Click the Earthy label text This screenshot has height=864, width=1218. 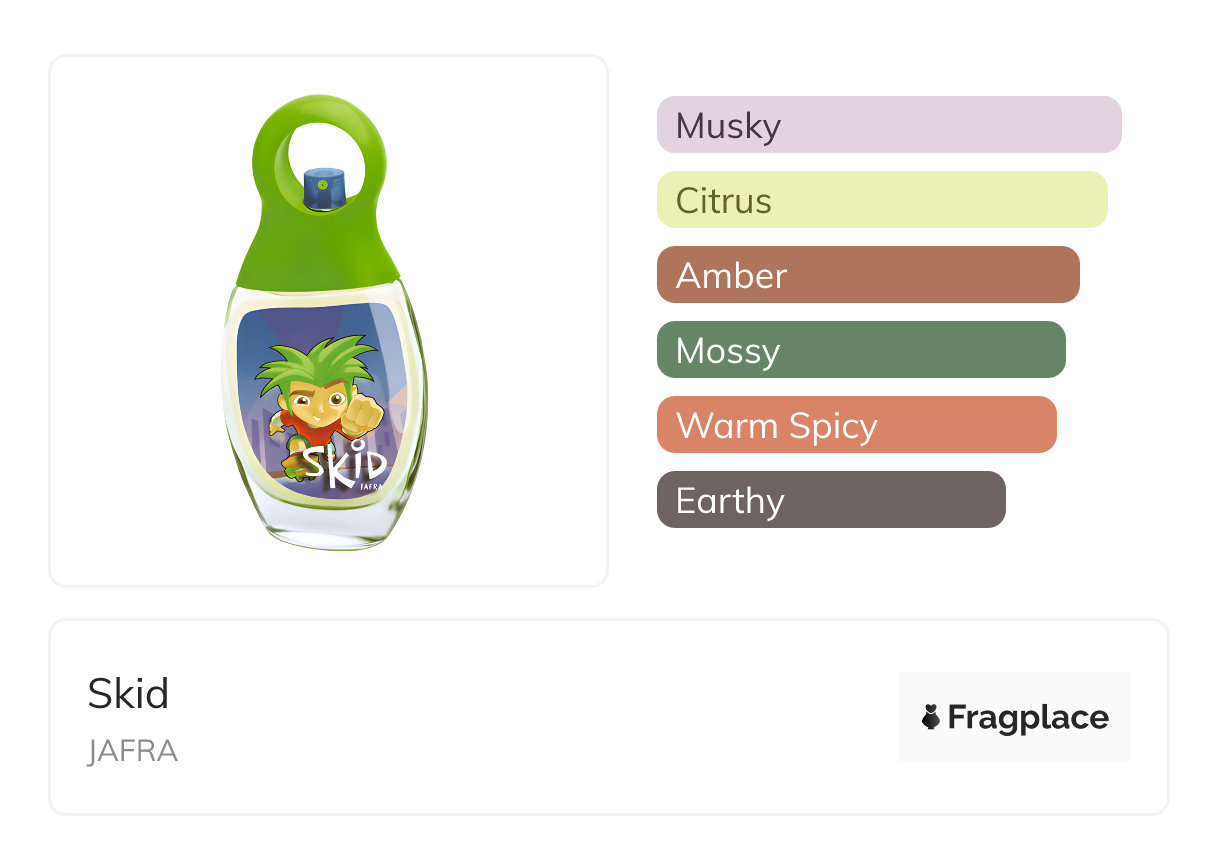[730, 501]
